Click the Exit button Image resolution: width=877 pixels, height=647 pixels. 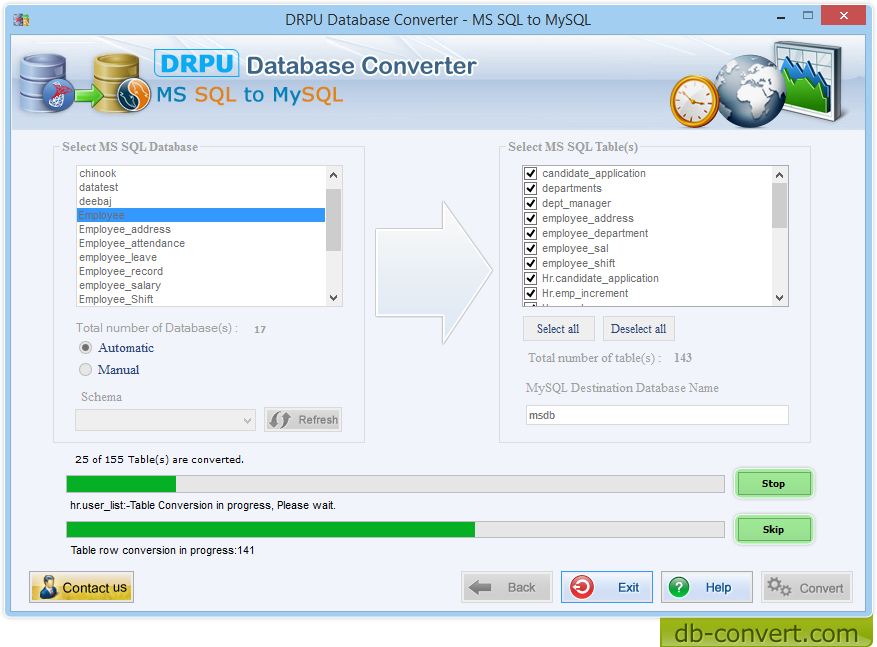point(607,587)
